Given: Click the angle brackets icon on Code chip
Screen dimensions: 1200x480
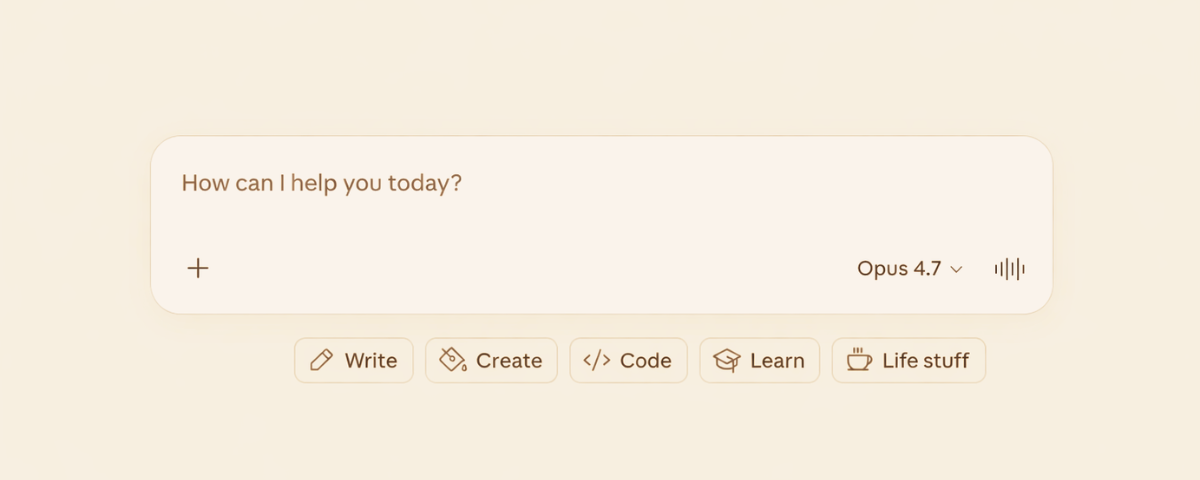Looking at the screenshot, I should point(597,360).
